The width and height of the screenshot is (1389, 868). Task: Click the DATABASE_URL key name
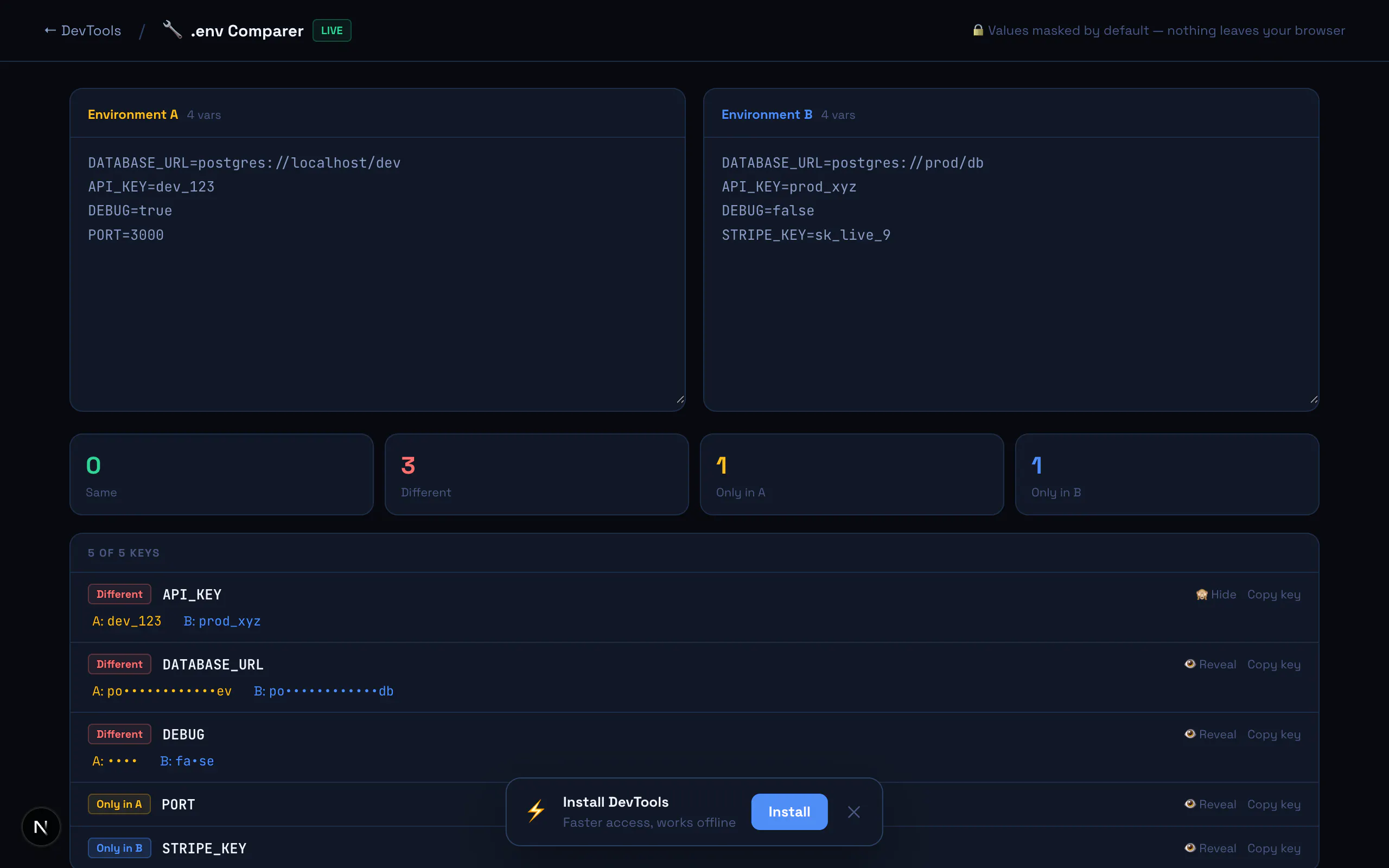pyautogui.click(x=213, y=665)
